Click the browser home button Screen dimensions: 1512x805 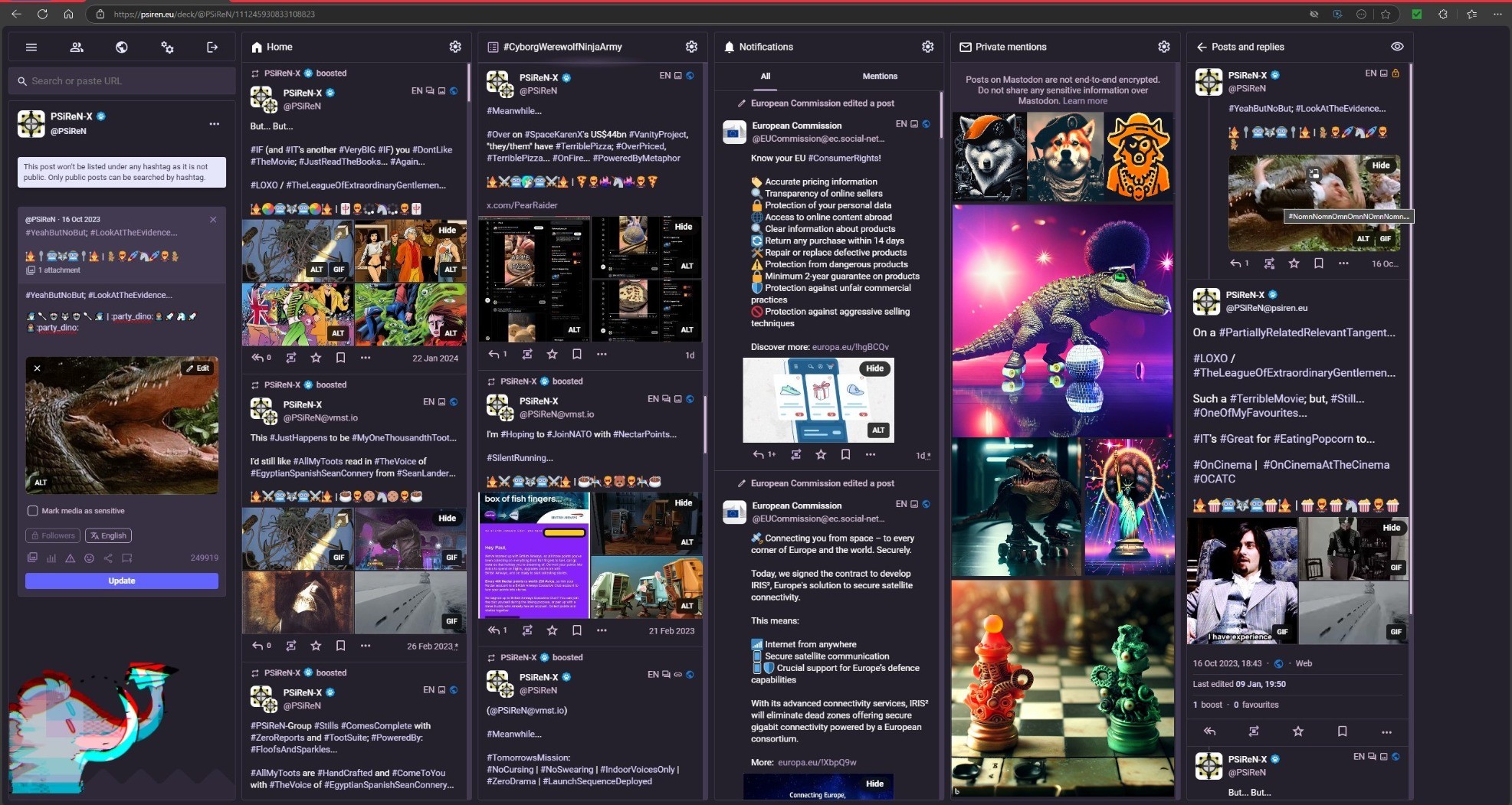[68, 14]
